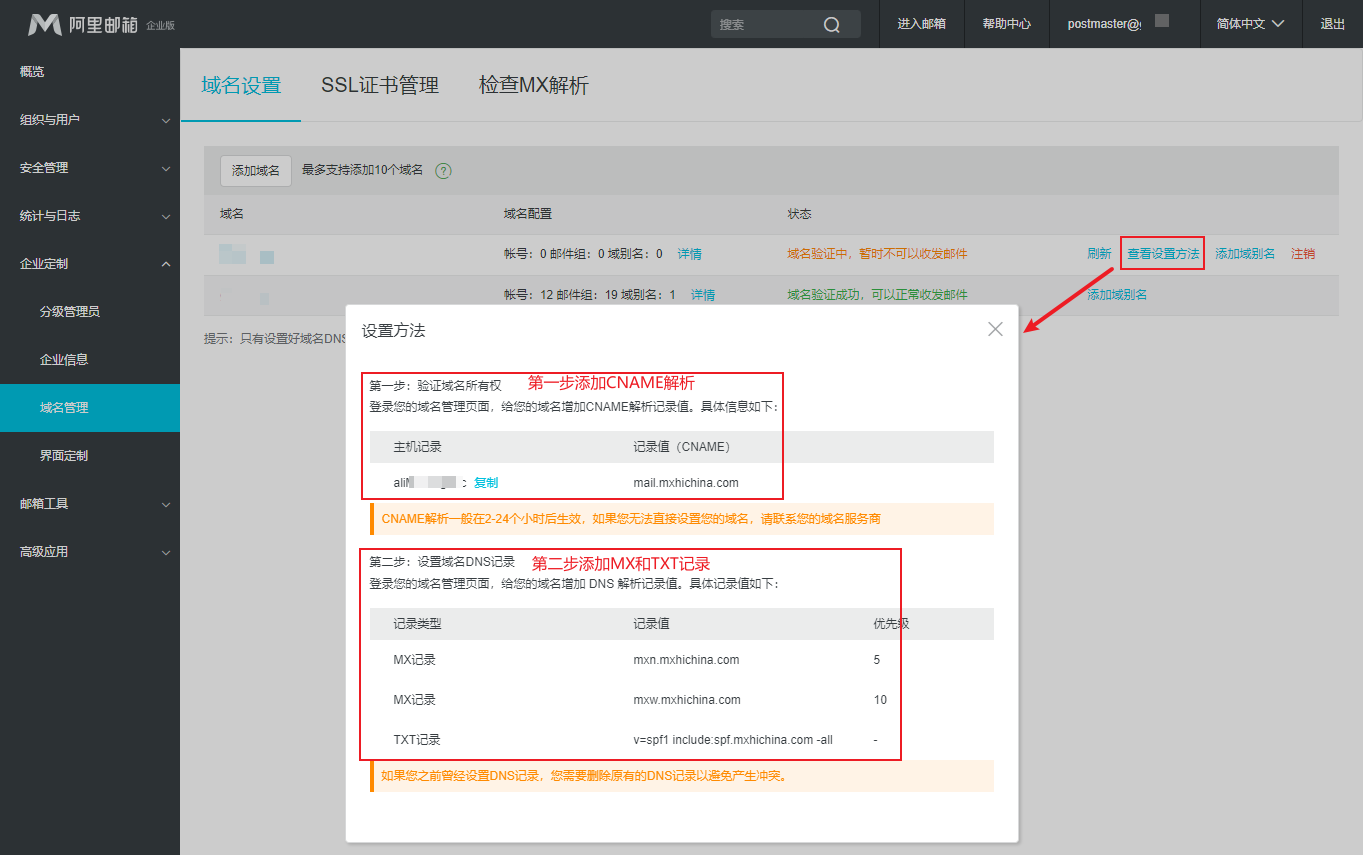
Task: Click the 设置方法 dialog title
Action: pyautogui.click(x=394, y=331)
